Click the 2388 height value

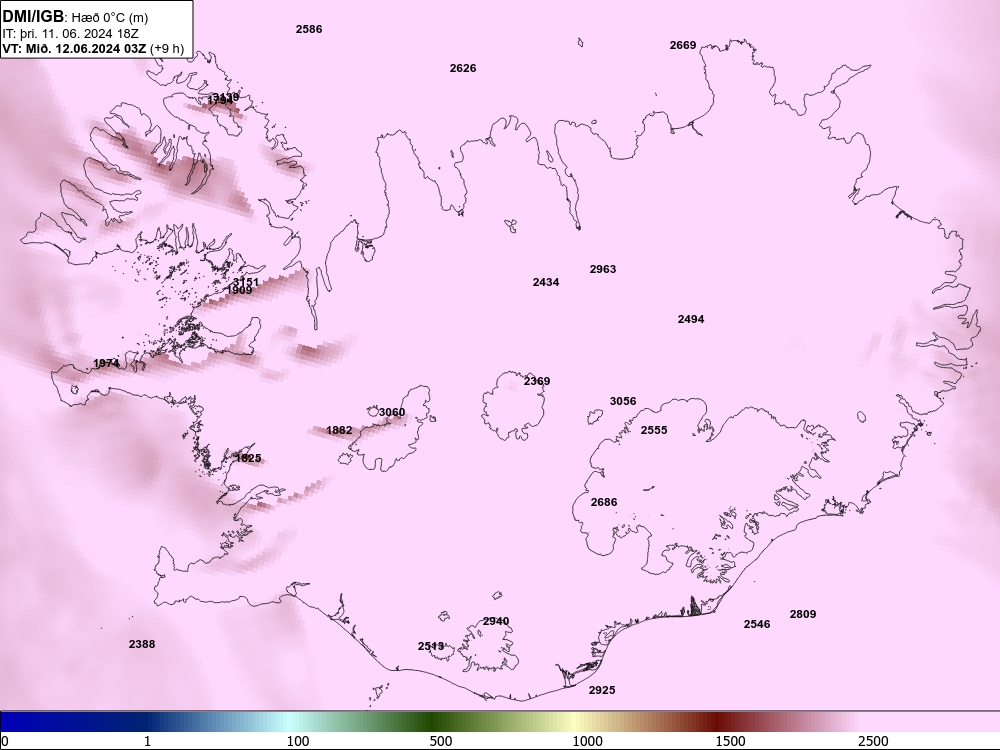[x=142, y=644]
